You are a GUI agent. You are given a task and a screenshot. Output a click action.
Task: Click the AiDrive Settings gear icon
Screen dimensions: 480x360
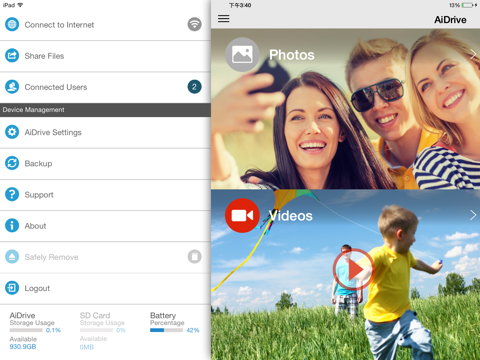[x=12, y=132]
